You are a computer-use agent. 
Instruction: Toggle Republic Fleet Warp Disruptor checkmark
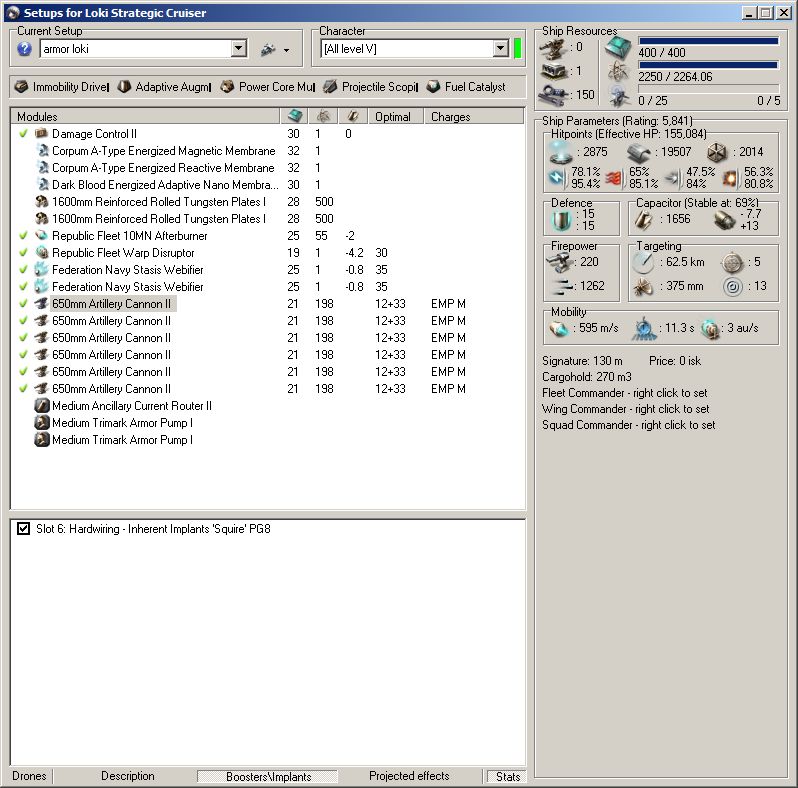23,252
